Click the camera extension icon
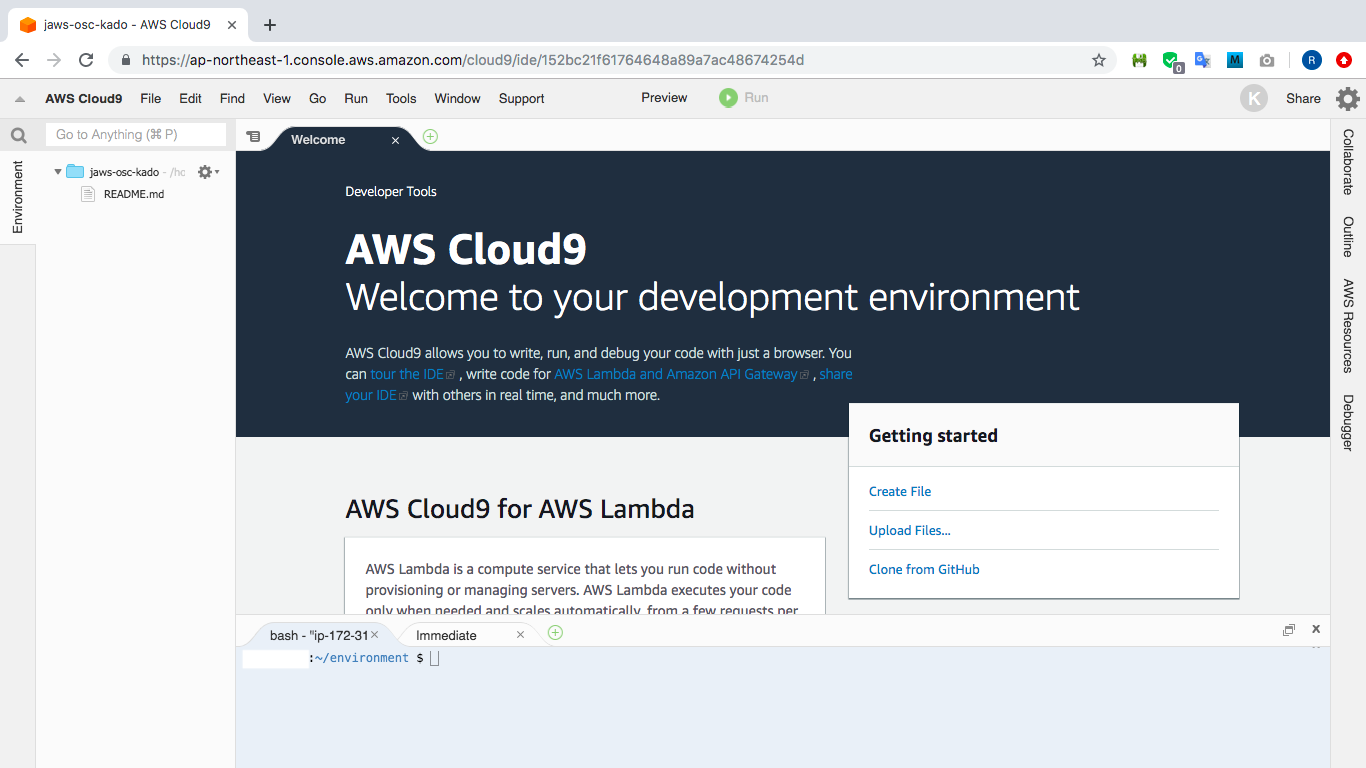 1267,60
